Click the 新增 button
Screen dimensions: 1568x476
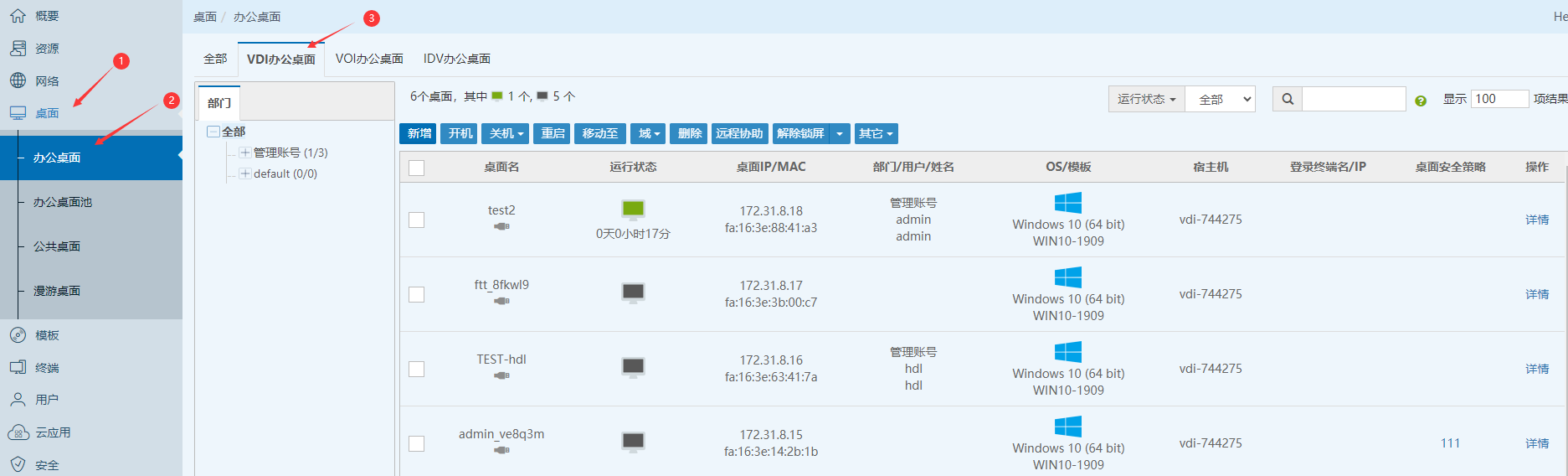click(419, 133)
